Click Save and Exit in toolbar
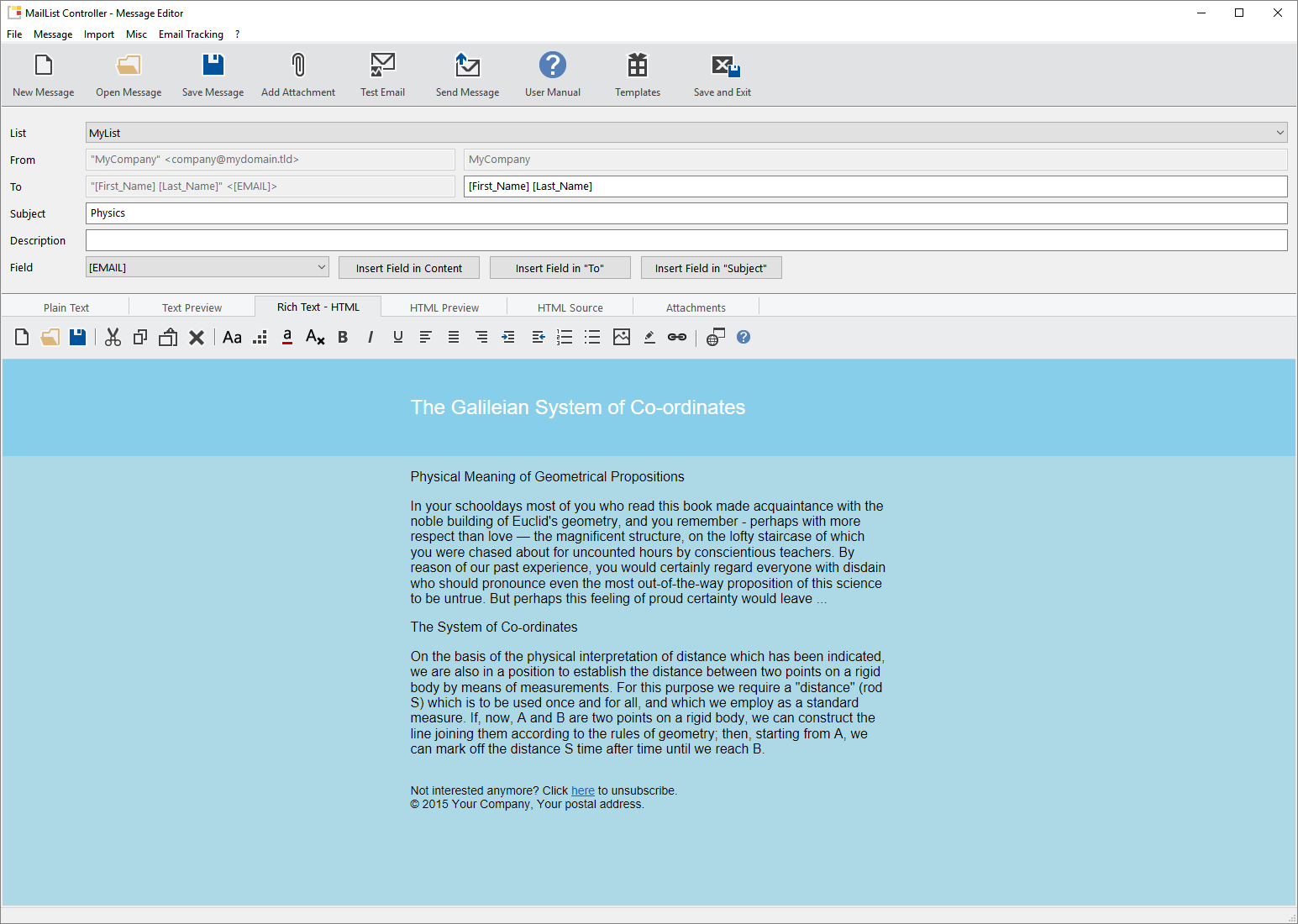Image resolution: width=1298 pixels, height=924 pixels. [x=723, y=66]
